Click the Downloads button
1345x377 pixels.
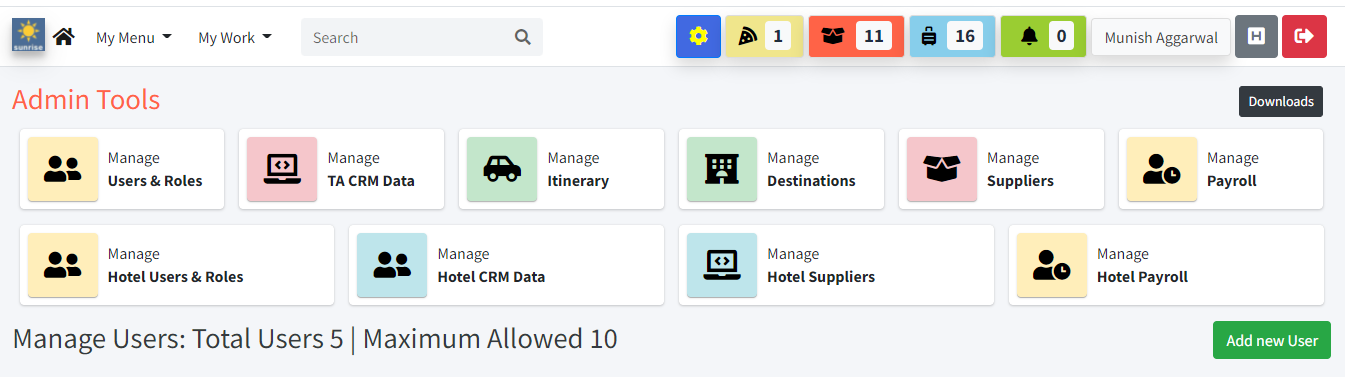click(x=1281, y=101)
